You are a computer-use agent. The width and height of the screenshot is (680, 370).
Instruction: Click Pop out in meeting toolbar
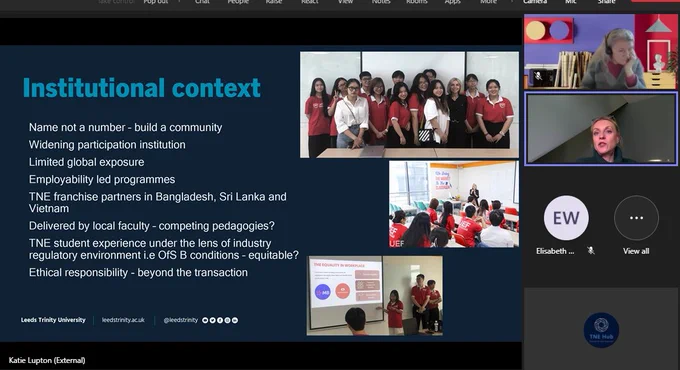pos(156,2)
